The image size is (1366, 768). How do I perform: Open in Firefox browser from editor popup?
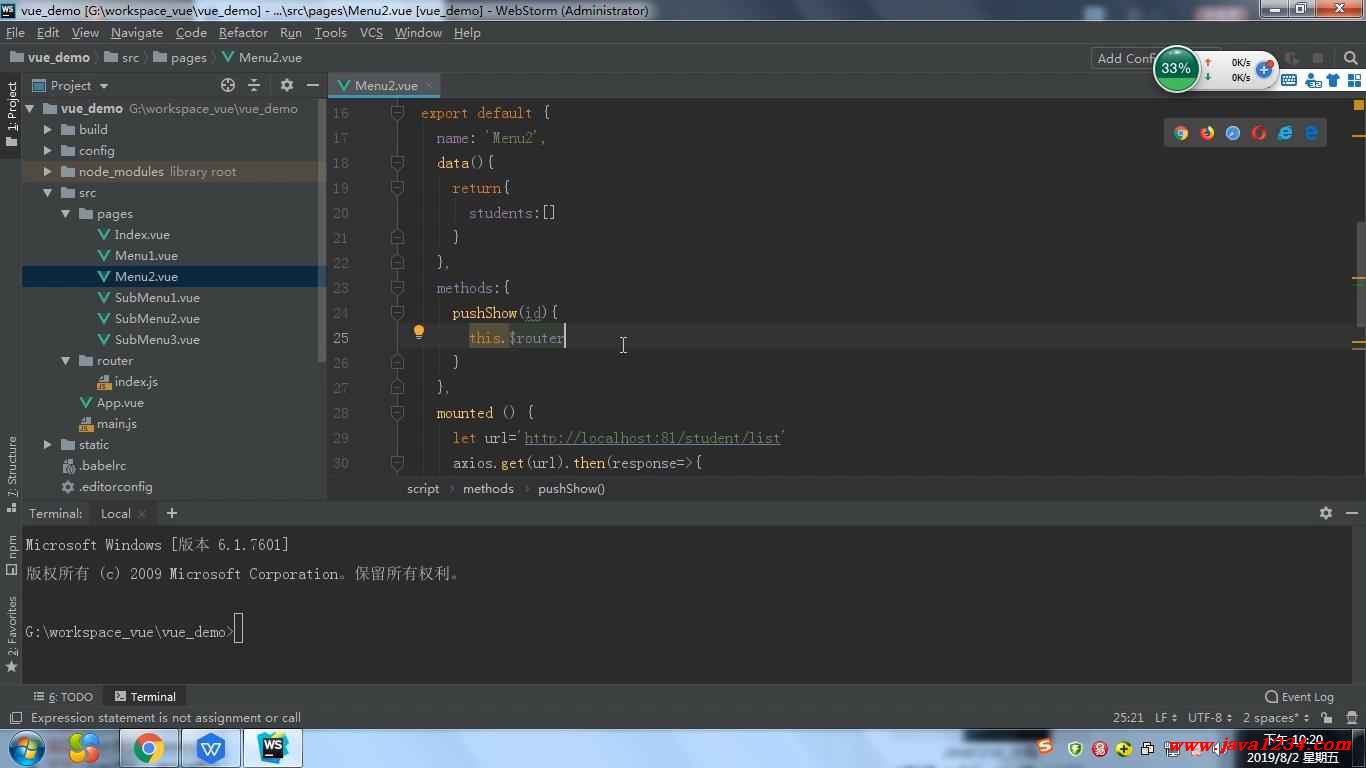1207,133
